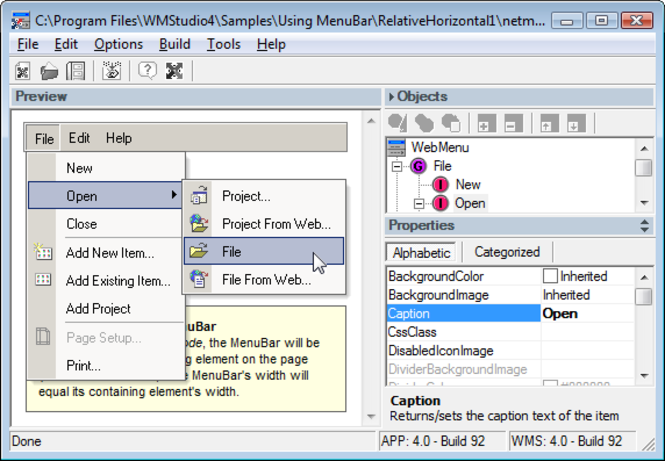The height and width of the screenshot is (461, 665).
Task: Click the new project toolbar icon
Action: pos(22,71)
